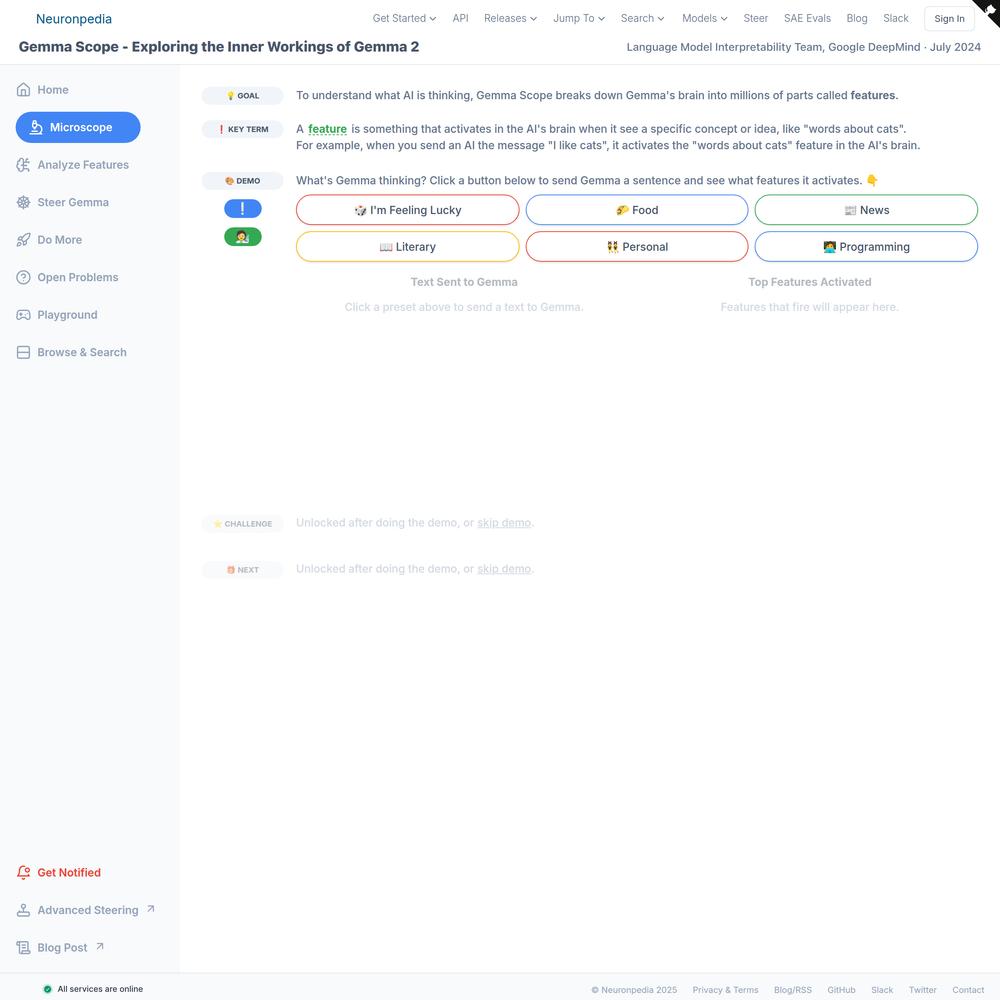Click the bell icon beside Get Notified
This screenshot has height=1000, width=1000.
pos(23,872)
